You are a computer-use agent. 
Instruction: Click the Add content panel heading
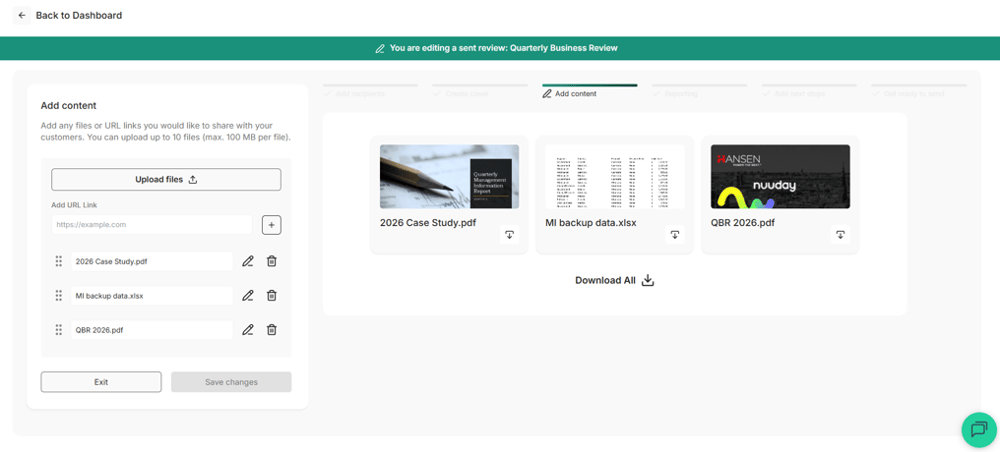68,106
